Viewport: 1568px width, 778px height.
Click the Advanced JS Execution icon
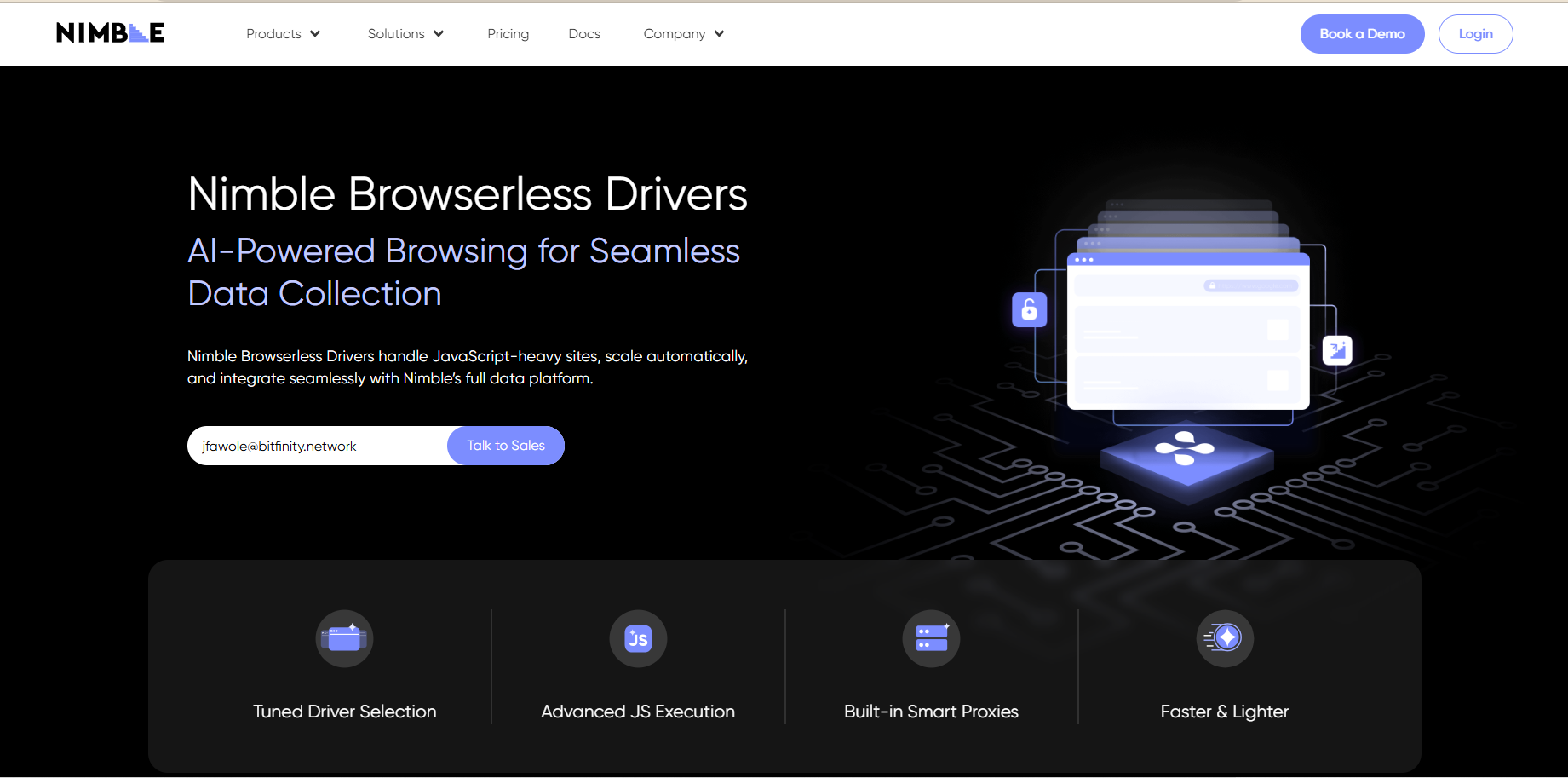[638, 638]
